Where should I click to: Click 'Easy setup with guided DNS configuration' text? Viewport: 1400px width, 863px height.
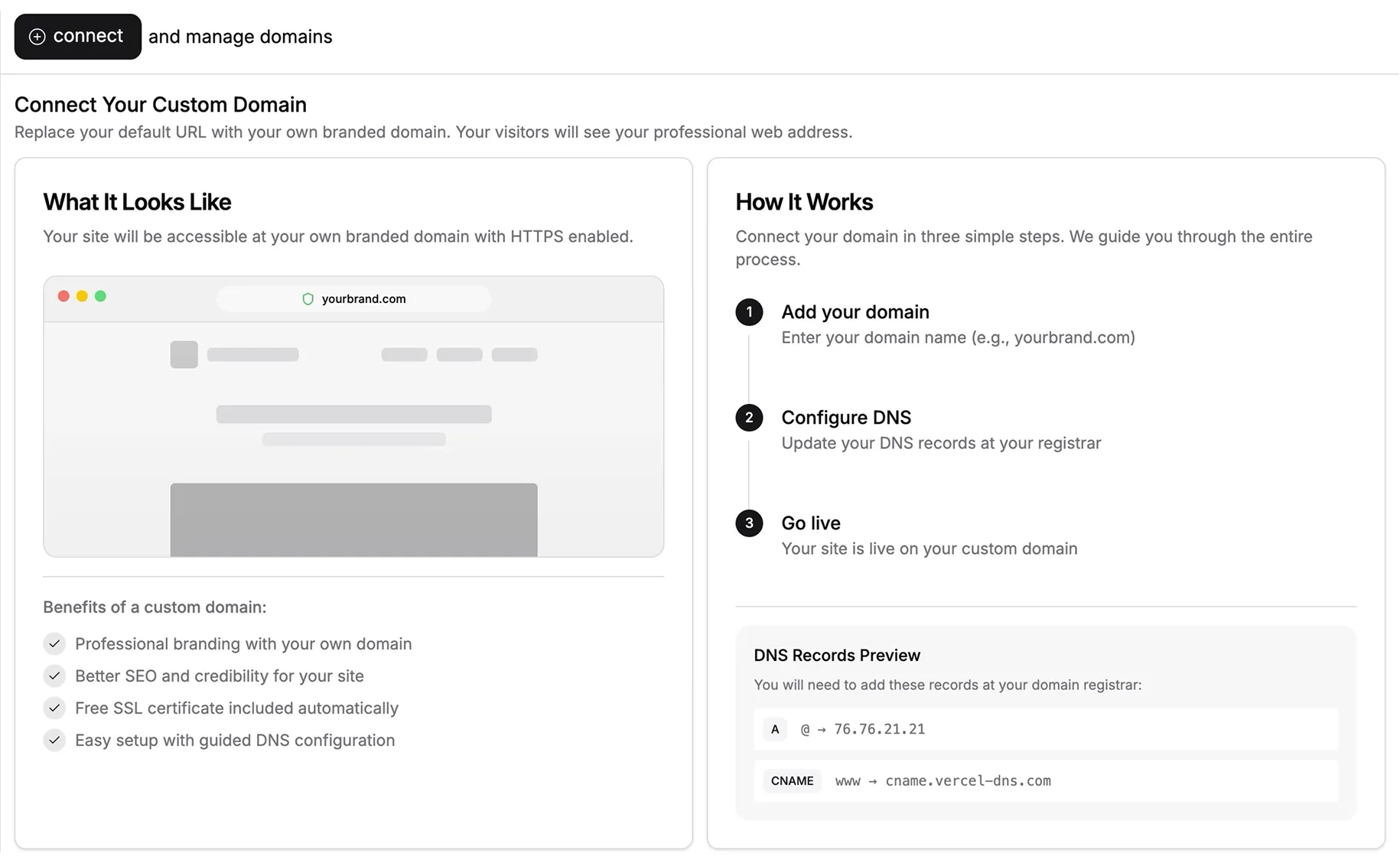point(235,741)
